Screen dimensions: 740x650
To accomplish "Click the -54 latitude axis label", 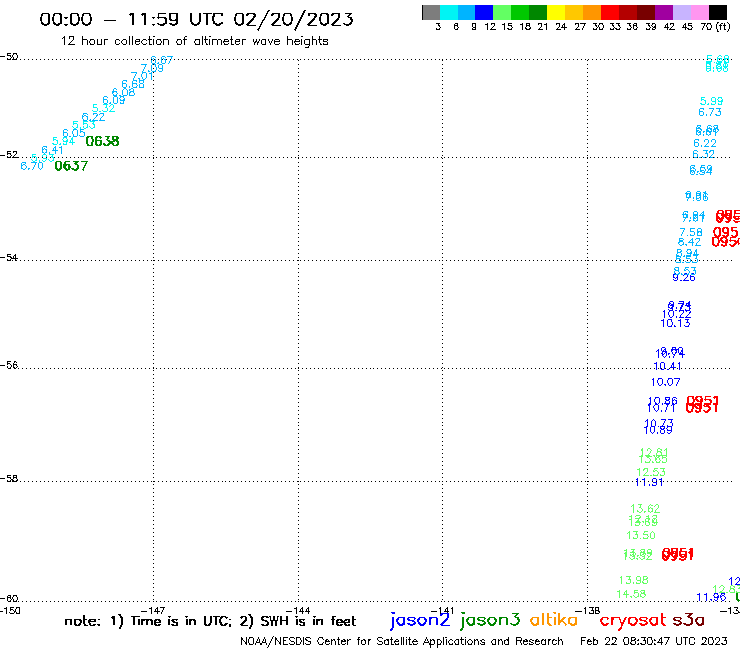I will coord(9,257).
